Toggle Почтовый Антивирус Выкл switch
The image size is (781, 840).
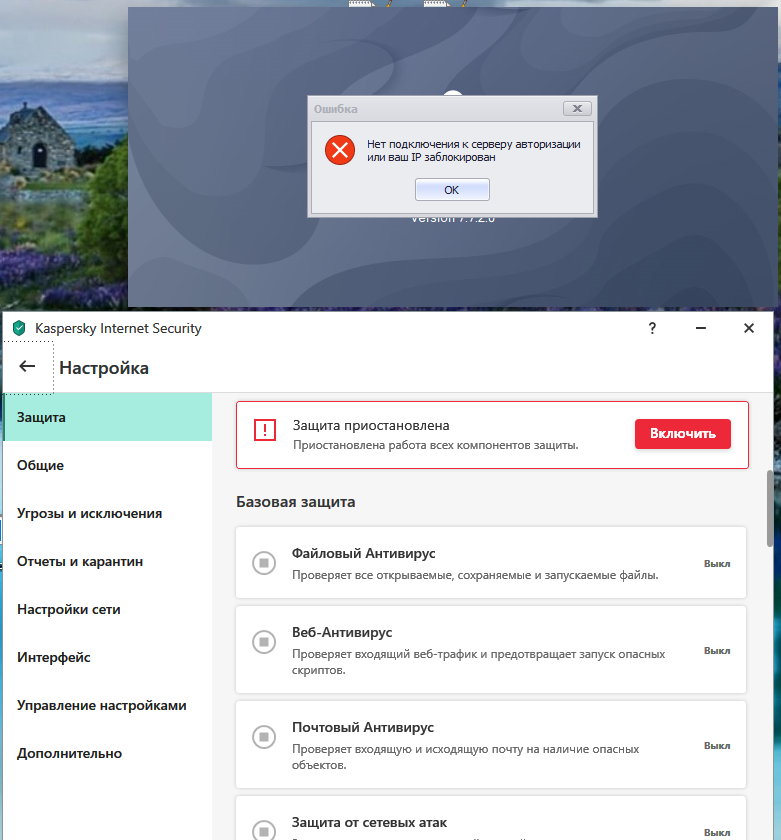click(x=717, y=745)
